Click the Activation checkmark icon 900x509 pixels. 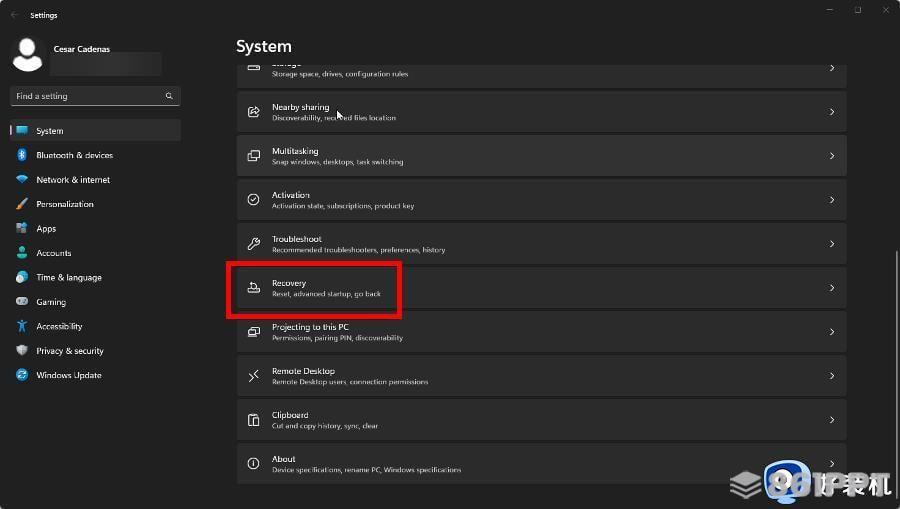click(254, 200)
